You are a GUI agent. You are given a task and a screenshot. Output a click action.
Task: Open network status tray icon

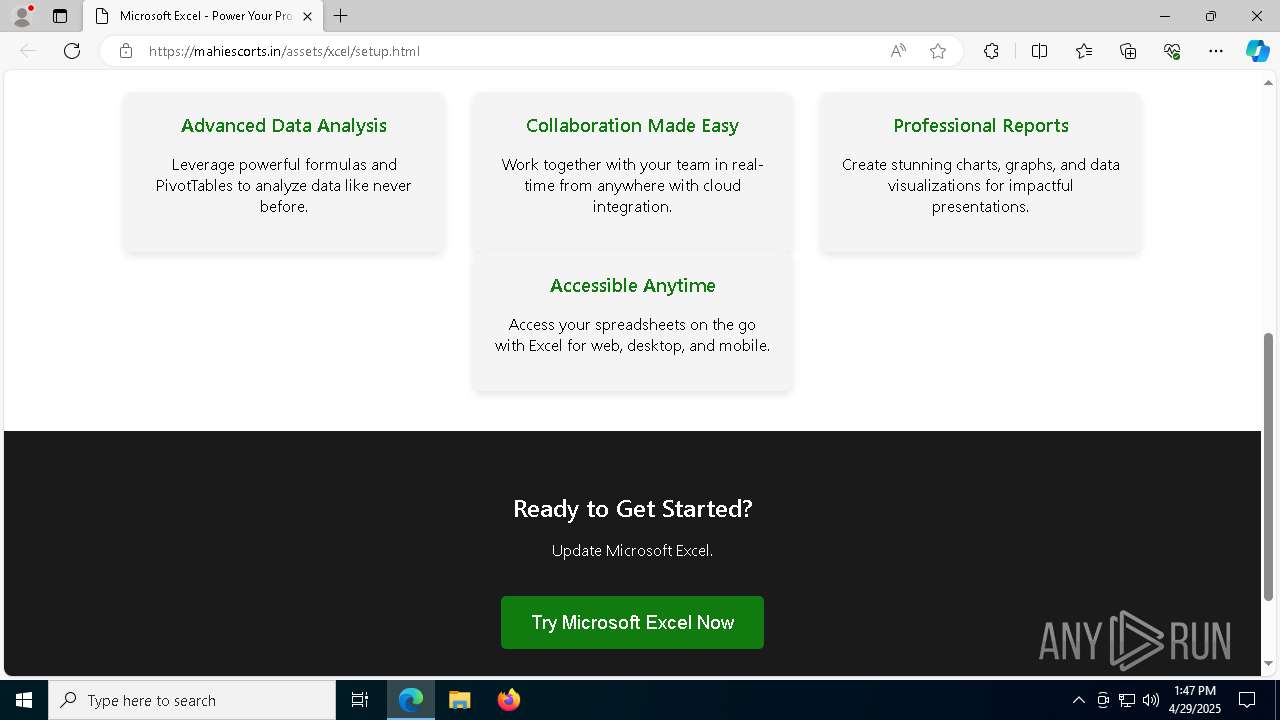click(1127, 700)
